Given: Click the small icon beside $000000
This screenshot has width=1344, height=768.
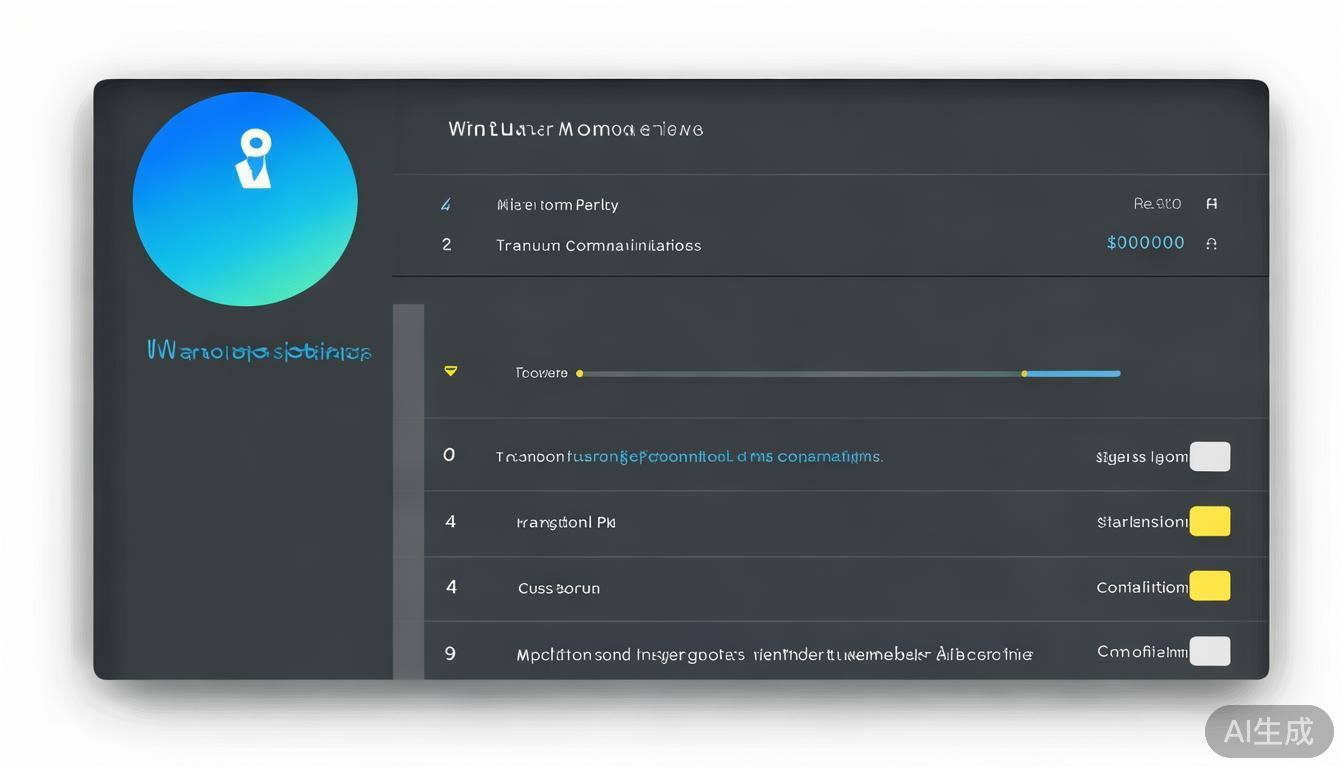Looking at the screenshot, I should point(1211,244).
